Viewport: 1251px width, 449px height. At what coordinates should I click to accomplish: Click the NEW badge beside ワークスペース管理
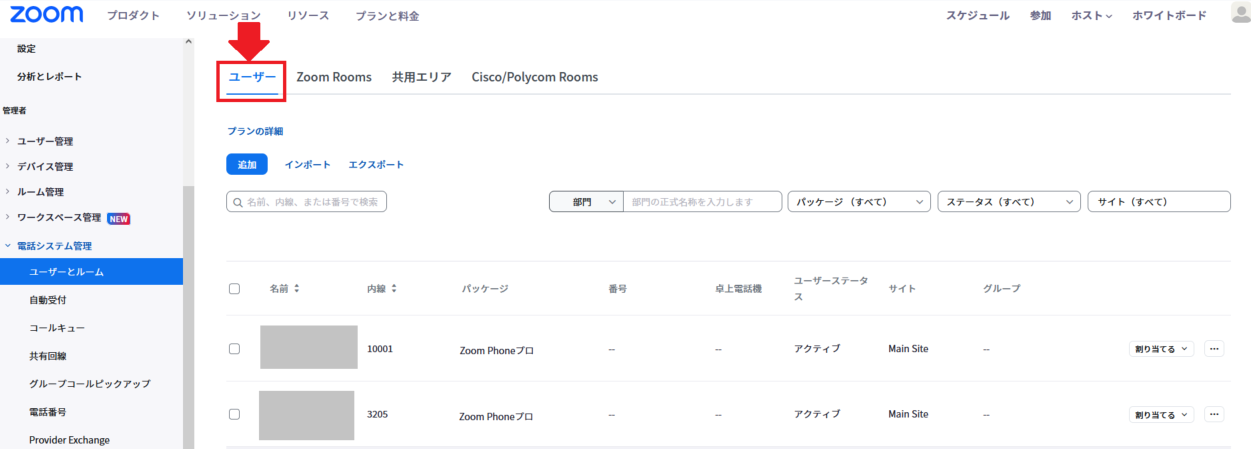pyautogui.click(x=119, y=218)
